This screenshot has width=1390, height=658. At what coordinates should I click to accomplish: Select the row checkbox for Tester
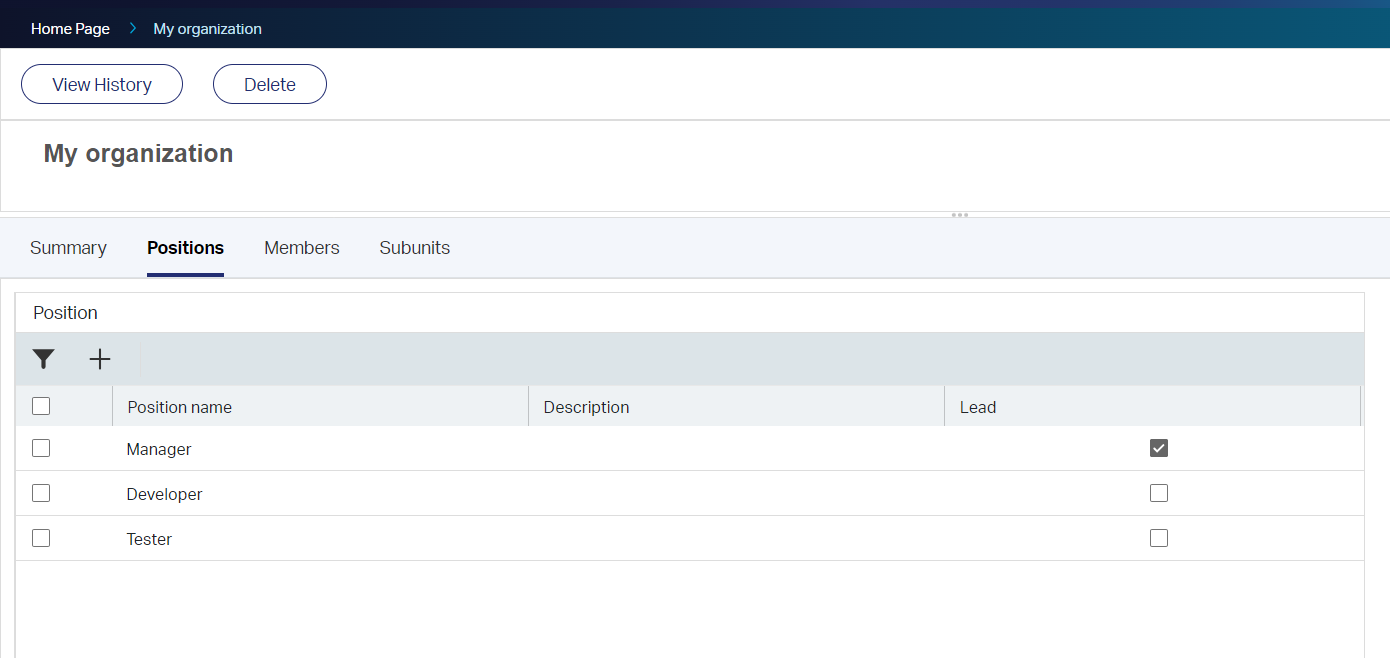(x=40, y=537)
